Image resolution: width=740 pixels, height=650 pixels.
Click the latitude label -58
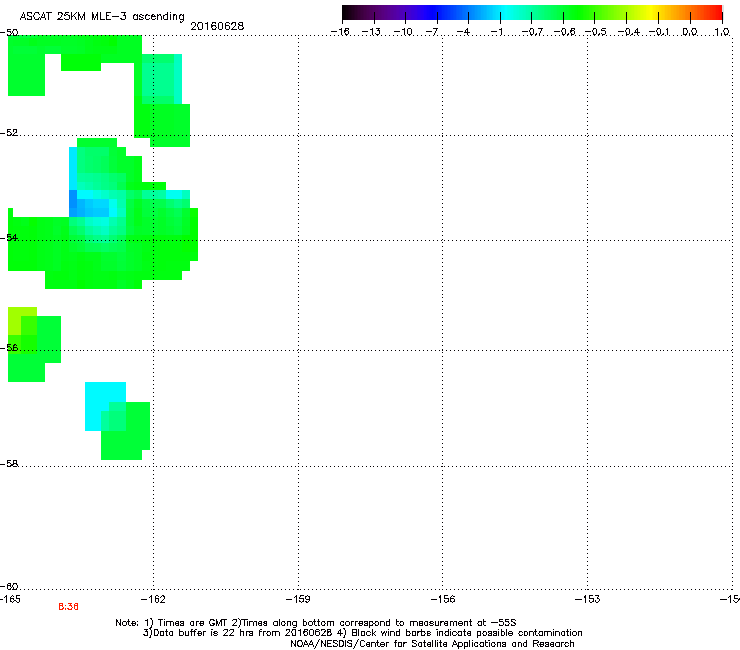pyautogui.click(x=9, y=464)
